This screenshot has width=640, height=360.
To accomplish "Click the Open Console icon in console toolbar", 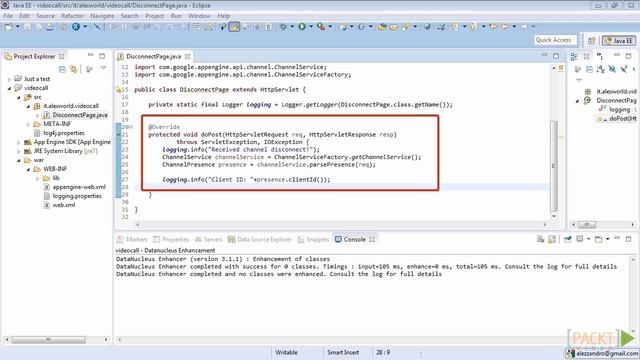I will coord(598,239).
